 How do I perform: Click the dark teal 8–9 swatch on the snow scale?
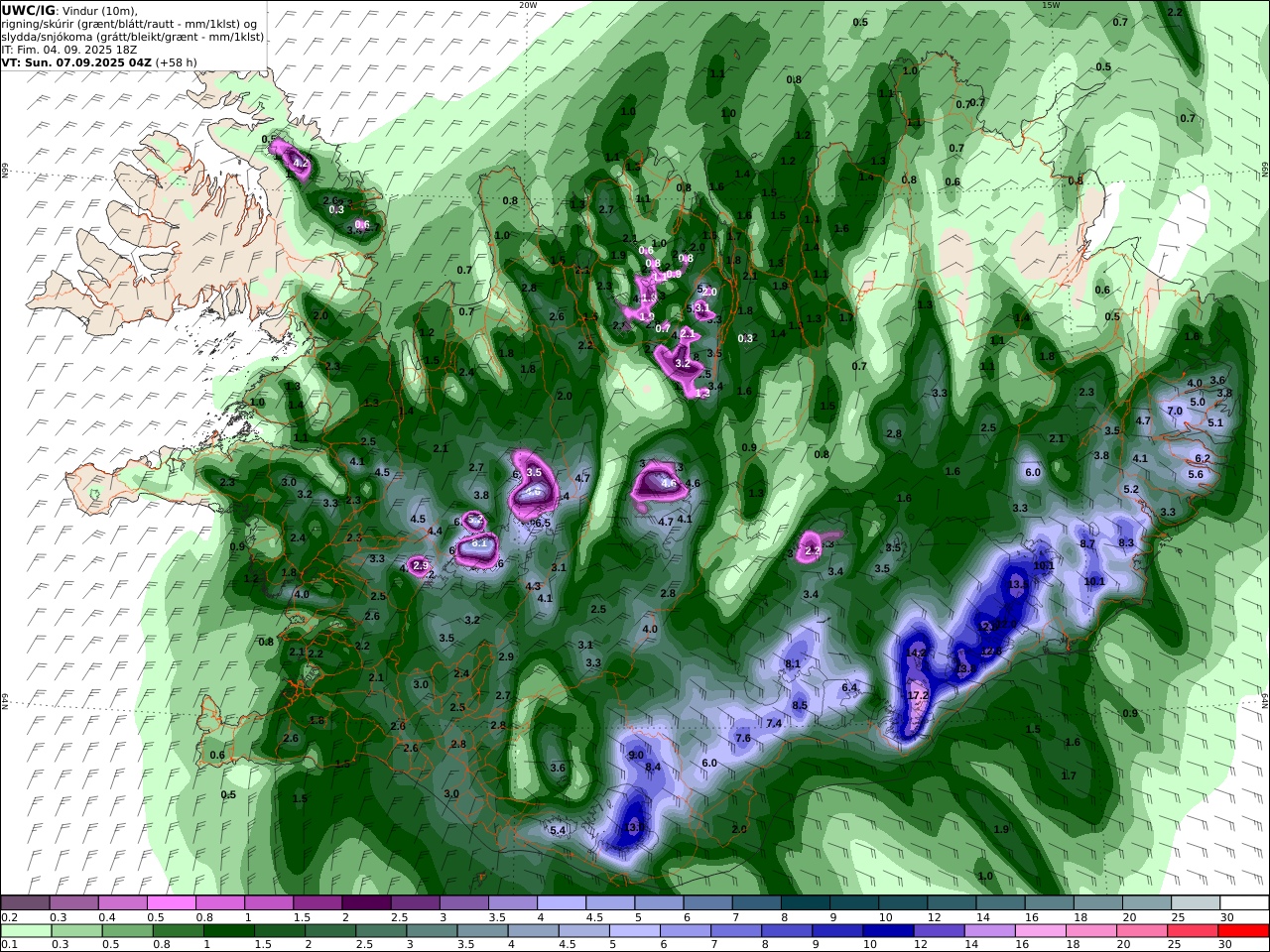click(805, 903)
